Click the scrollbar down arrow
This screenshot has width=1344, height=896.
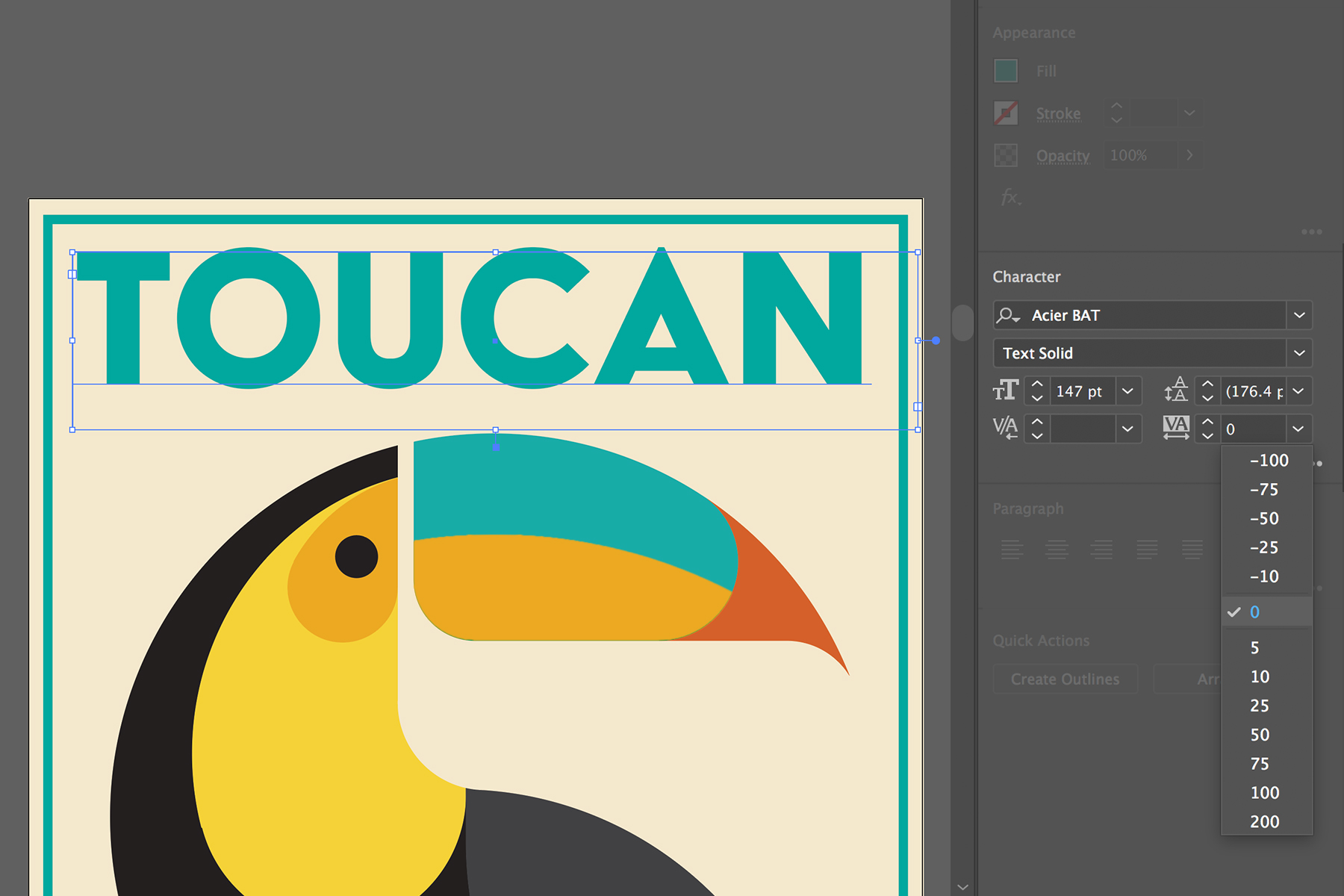(963, 886)
